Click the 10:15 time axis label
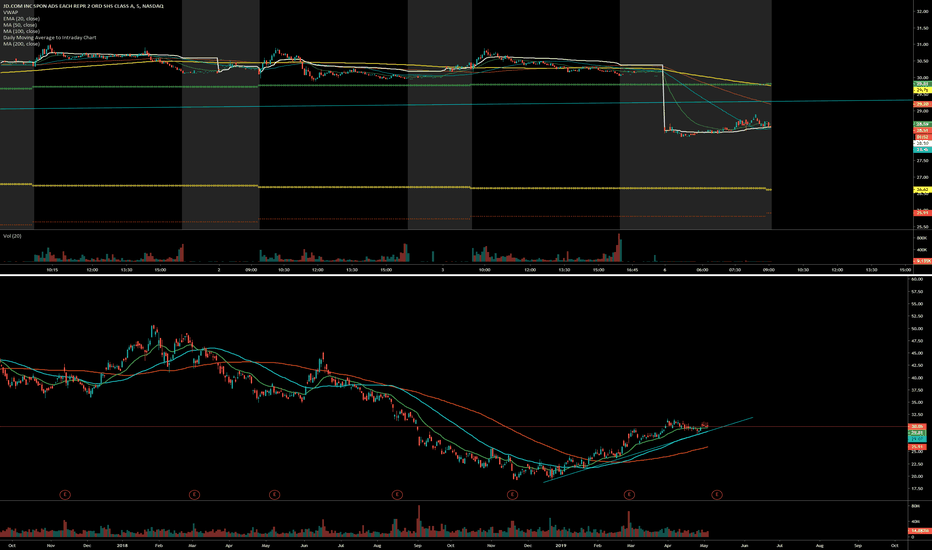 (x=52, y=269)
